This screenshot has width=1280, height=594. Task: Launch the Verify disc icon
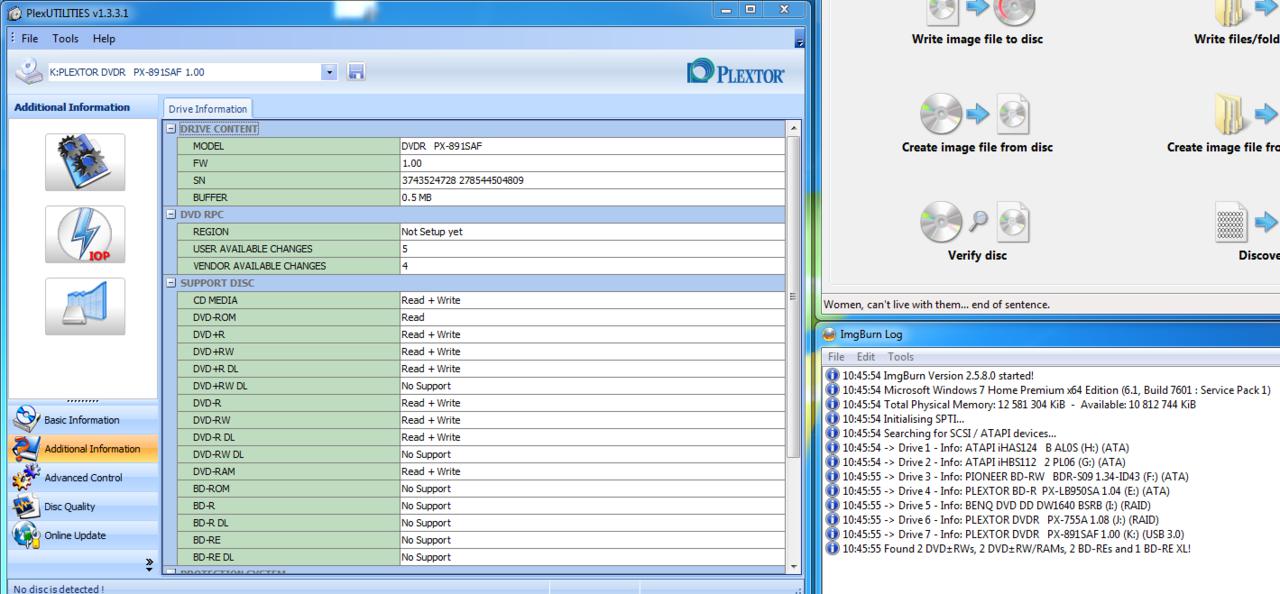[977, 221]
